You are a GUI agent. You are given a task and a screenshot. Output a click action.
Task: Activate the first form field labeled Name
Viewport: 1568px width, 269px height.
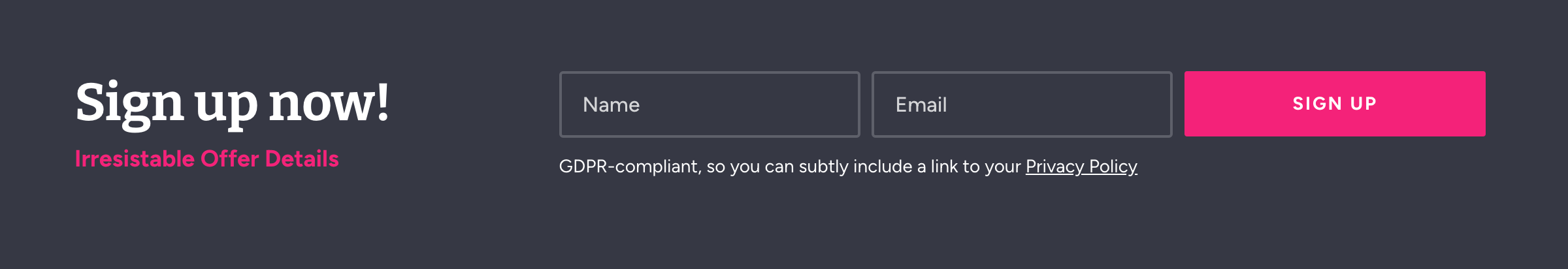coord(710,104)
